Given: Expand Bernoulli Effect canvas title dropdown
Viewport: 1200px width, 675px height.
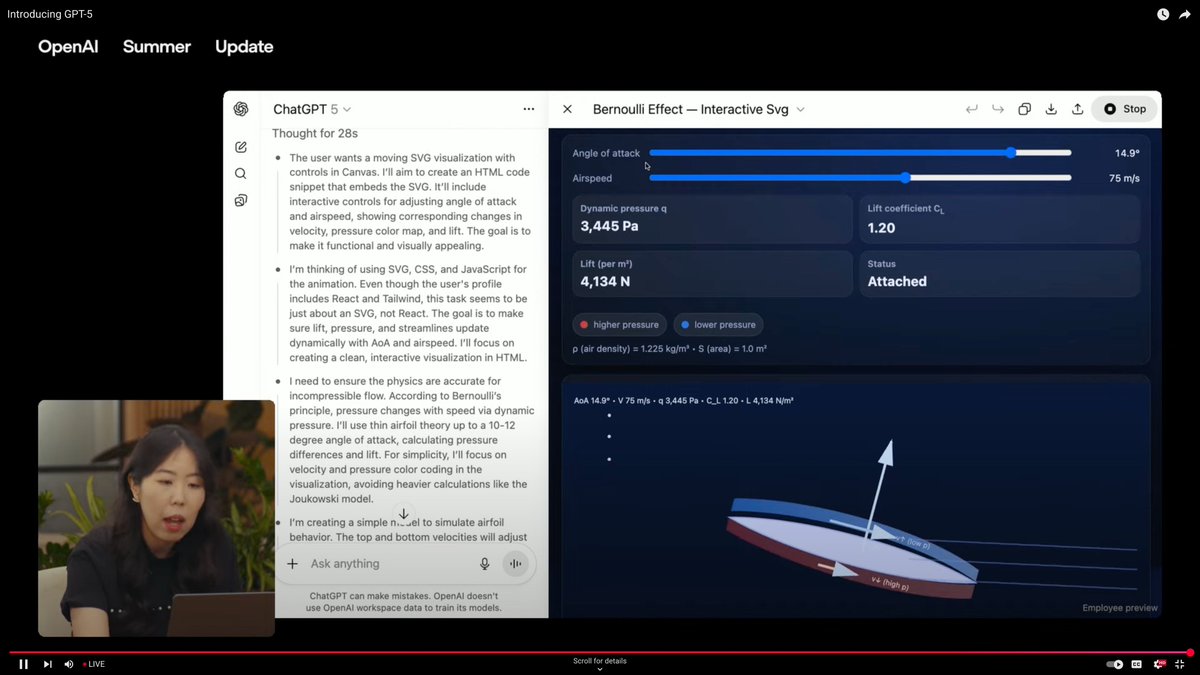Looking at the screenshot, I should [699, 109].
